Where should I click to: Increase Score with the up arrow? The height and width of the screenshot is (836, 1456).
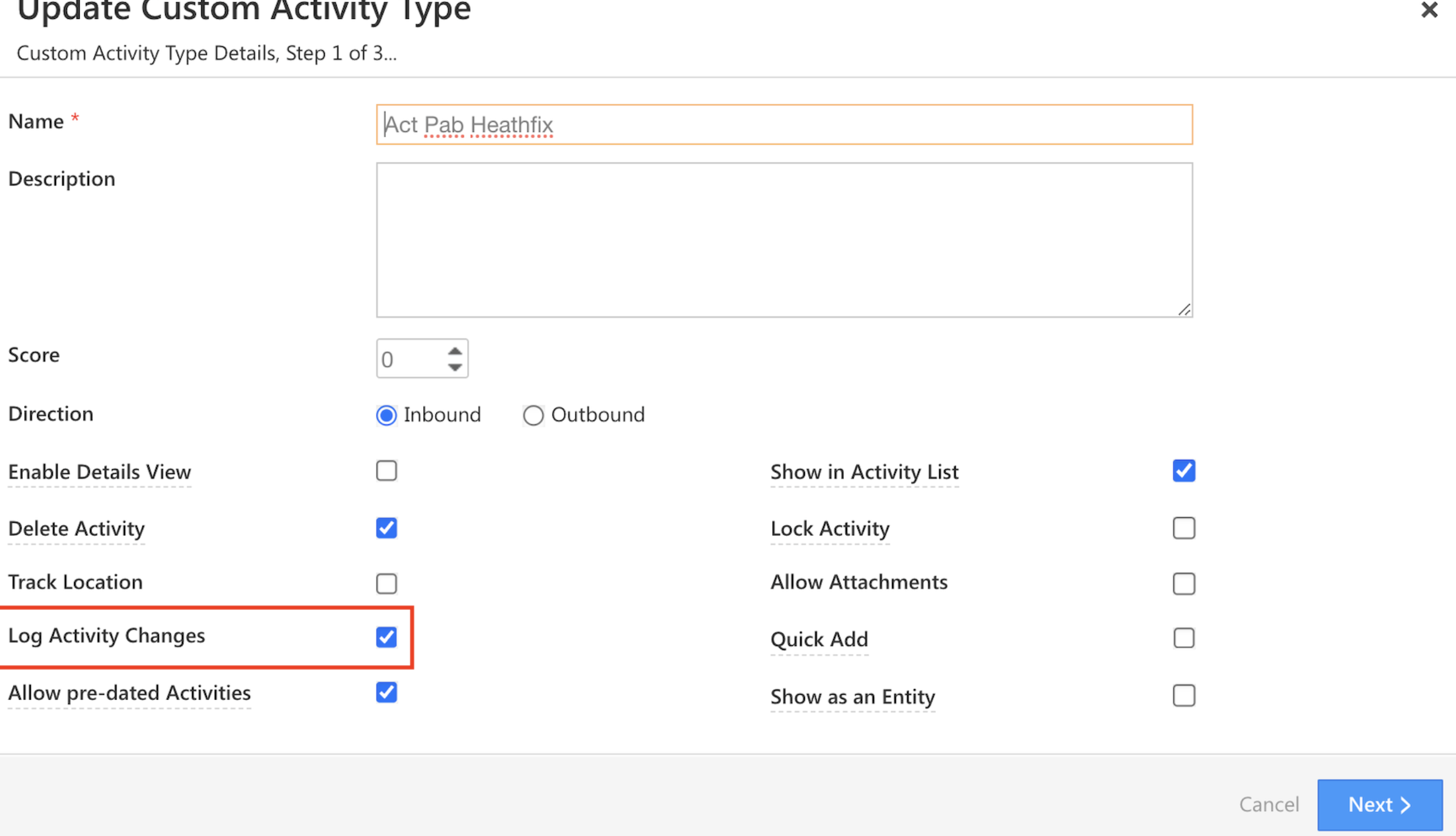(x=454, y=351)
